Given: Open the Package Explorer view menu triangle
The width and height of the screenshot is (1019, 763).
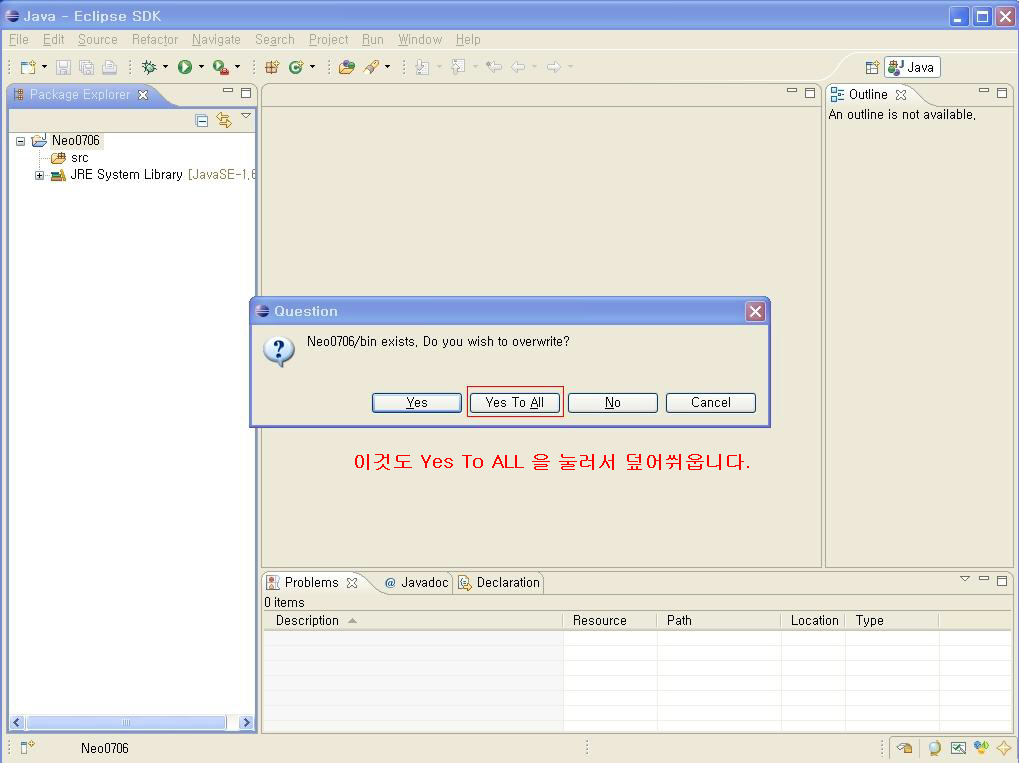Looking at the screenshot, I should (x=246, y=116).
